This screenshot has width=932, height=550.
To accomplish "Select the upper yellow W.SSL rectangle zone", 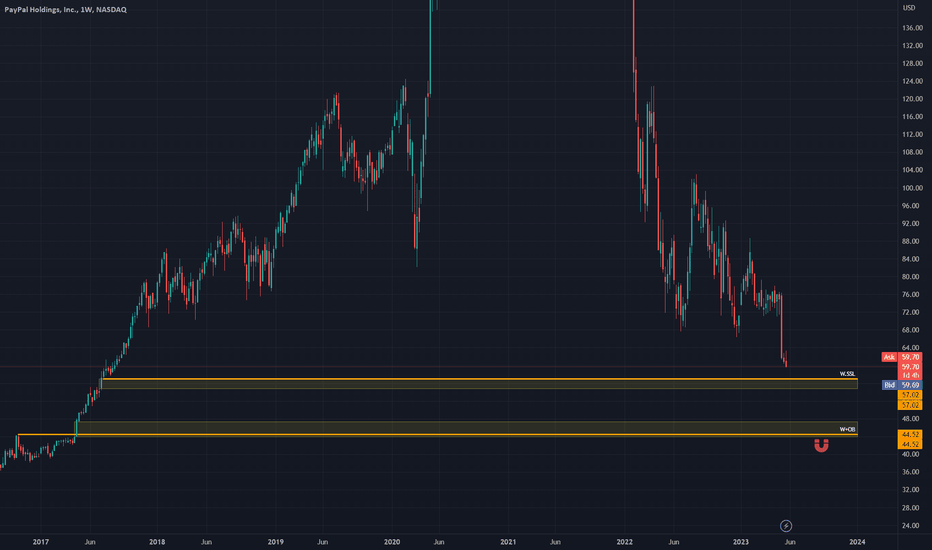I will tap(480, 384).
